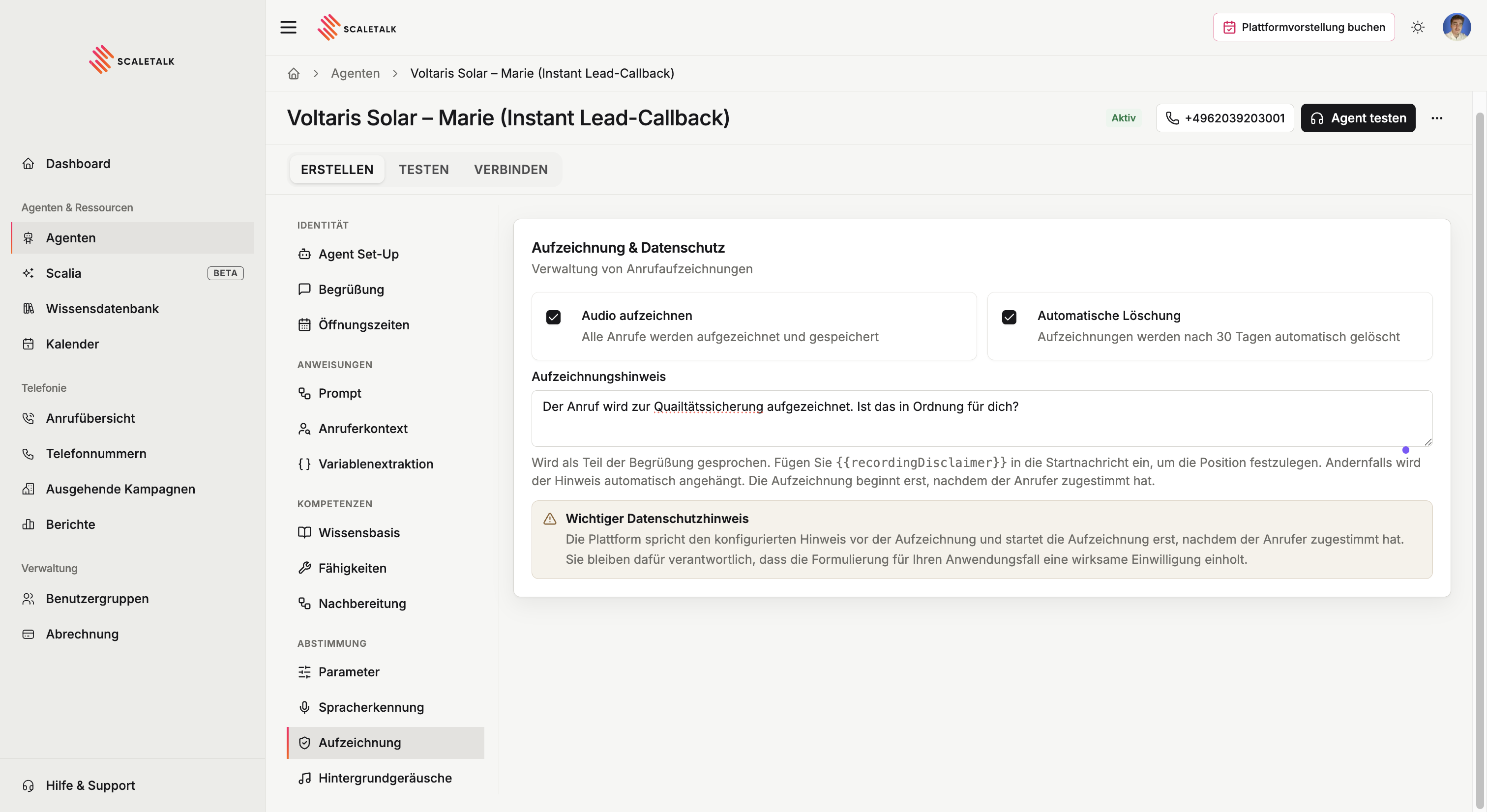
Task: Open Wissensdatenbank in the sidebar
Action: click(x=132, y=308)
